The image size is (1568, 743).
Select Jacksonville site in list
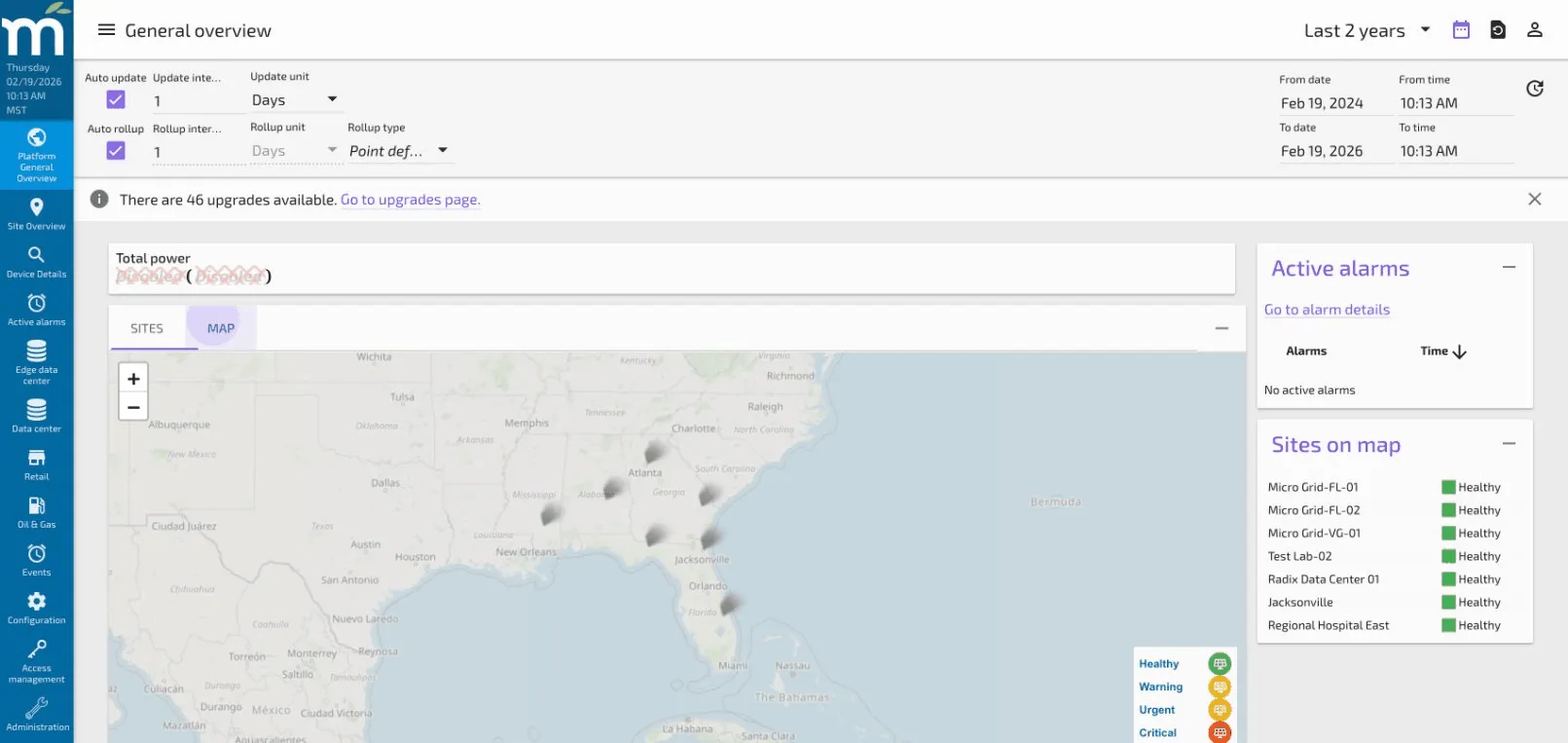click(x=1300, y=602)
